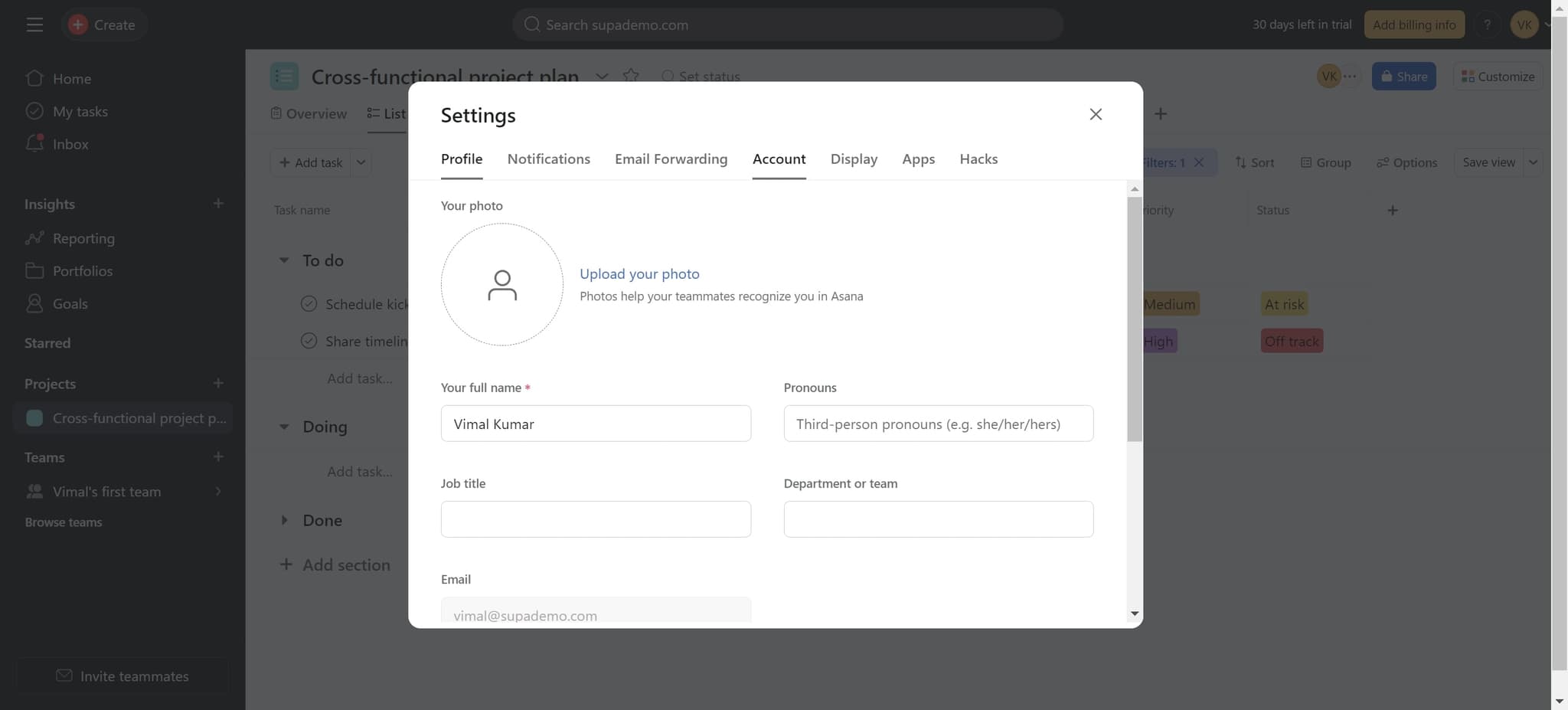
Task: Click into the Job title field
Action: tap(596, 519)
